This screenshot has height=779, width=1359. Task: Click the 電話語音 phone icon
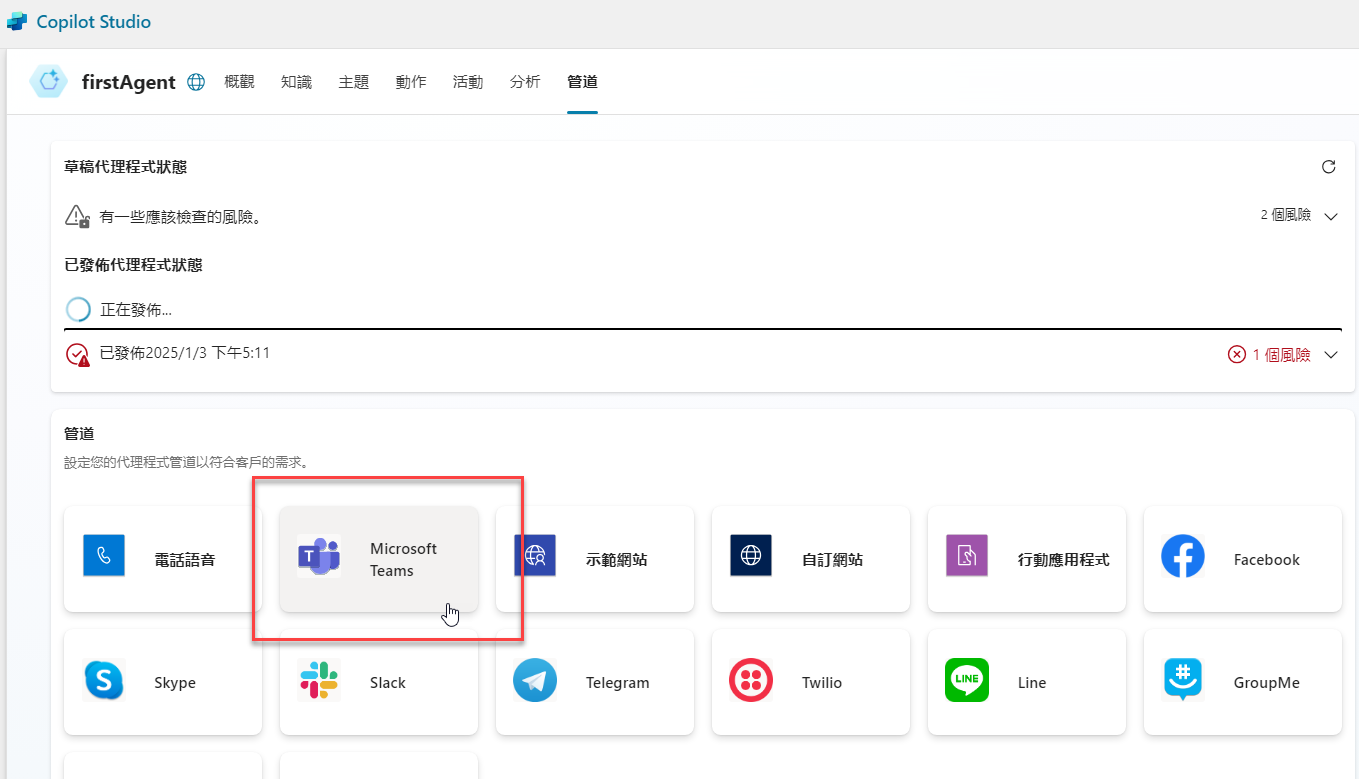pyautogui.click(x=104, y=555)
